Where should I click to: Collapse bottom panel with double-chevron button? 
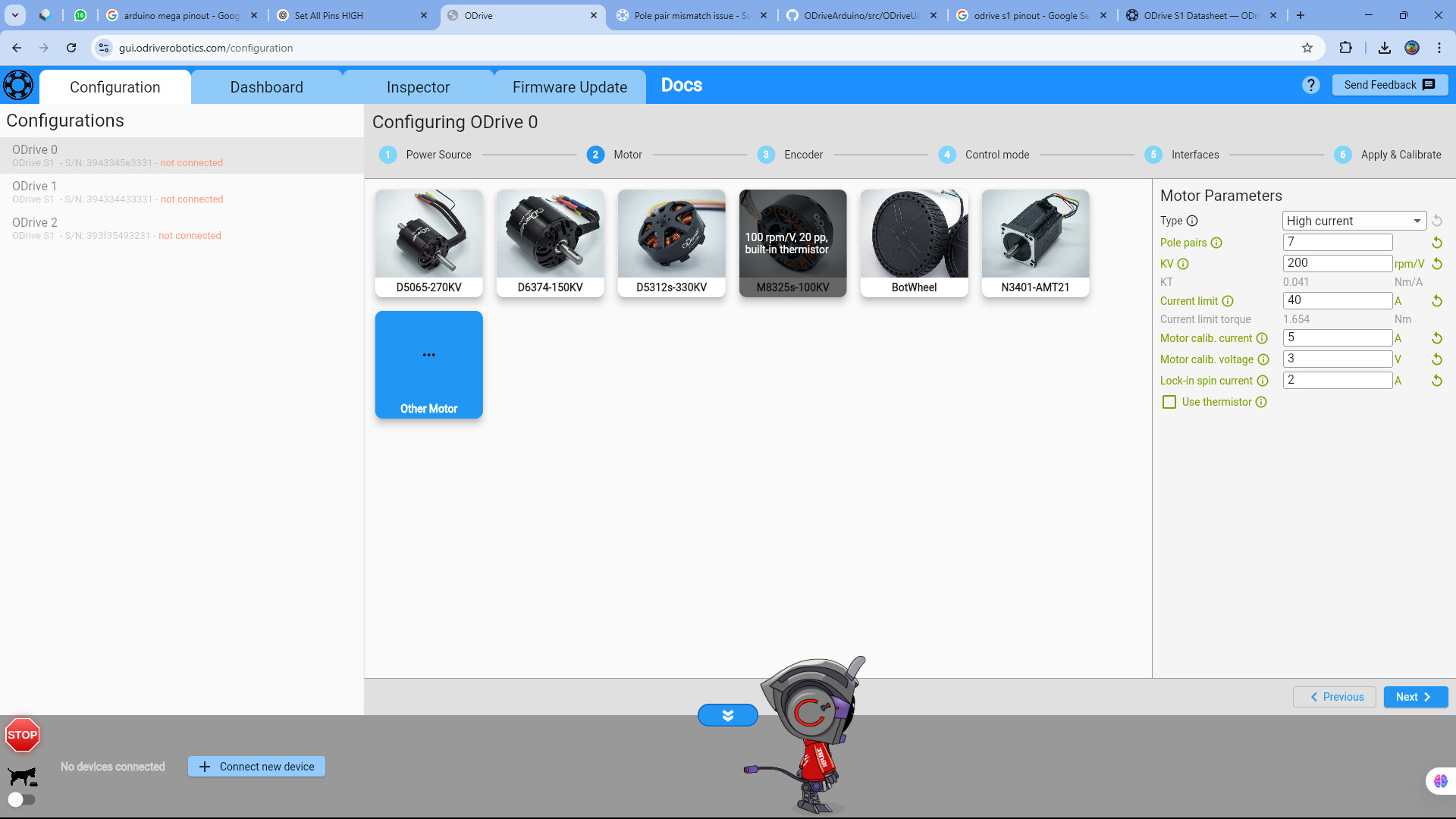[727, 715]
